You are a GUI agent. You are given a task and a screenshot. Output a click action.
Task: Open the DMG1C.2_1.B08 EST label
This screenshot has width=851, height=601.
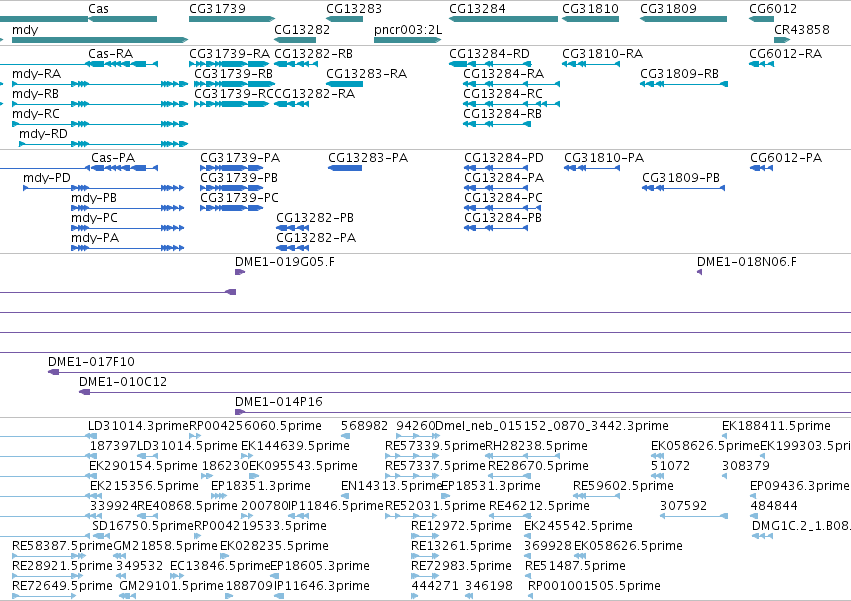pyautogui.click(x=801, y=526)
